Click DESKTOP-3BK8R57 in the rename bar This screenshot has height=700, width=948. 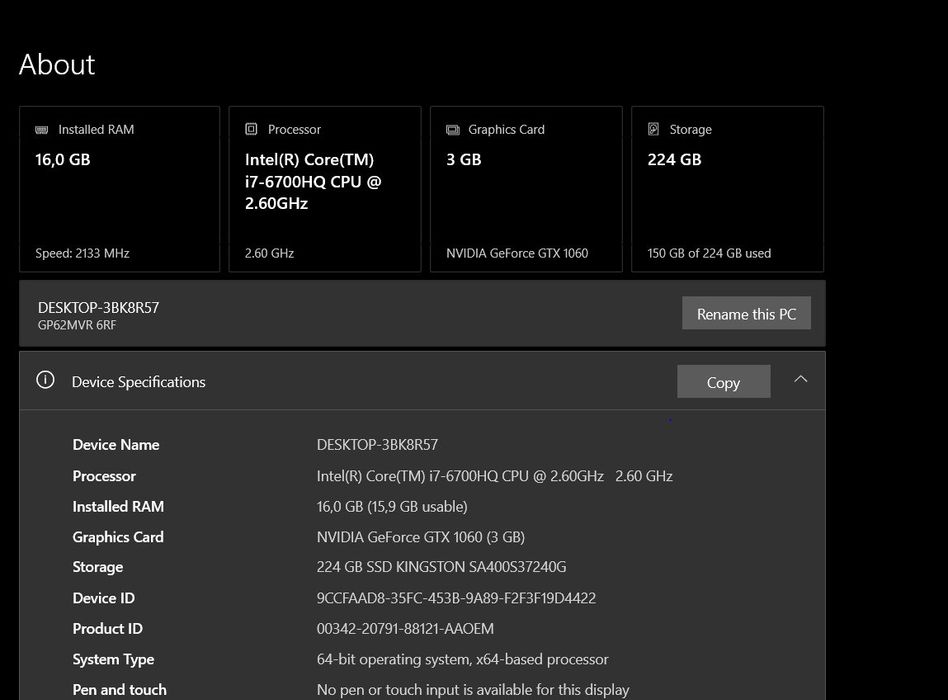[x=99, y=308]
